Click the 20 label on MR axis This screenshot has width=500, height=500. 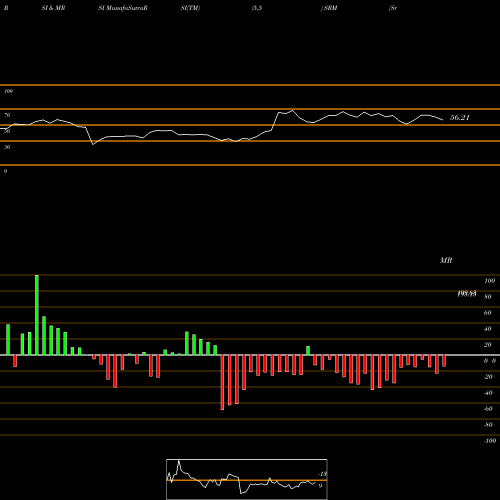pyautogui.click(x=488, y=345)
